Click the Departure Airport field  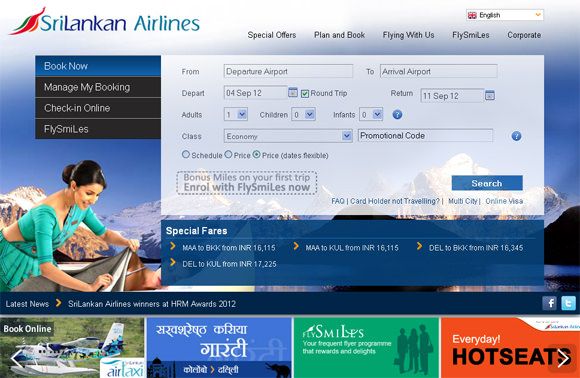click(x=288, y=71)
